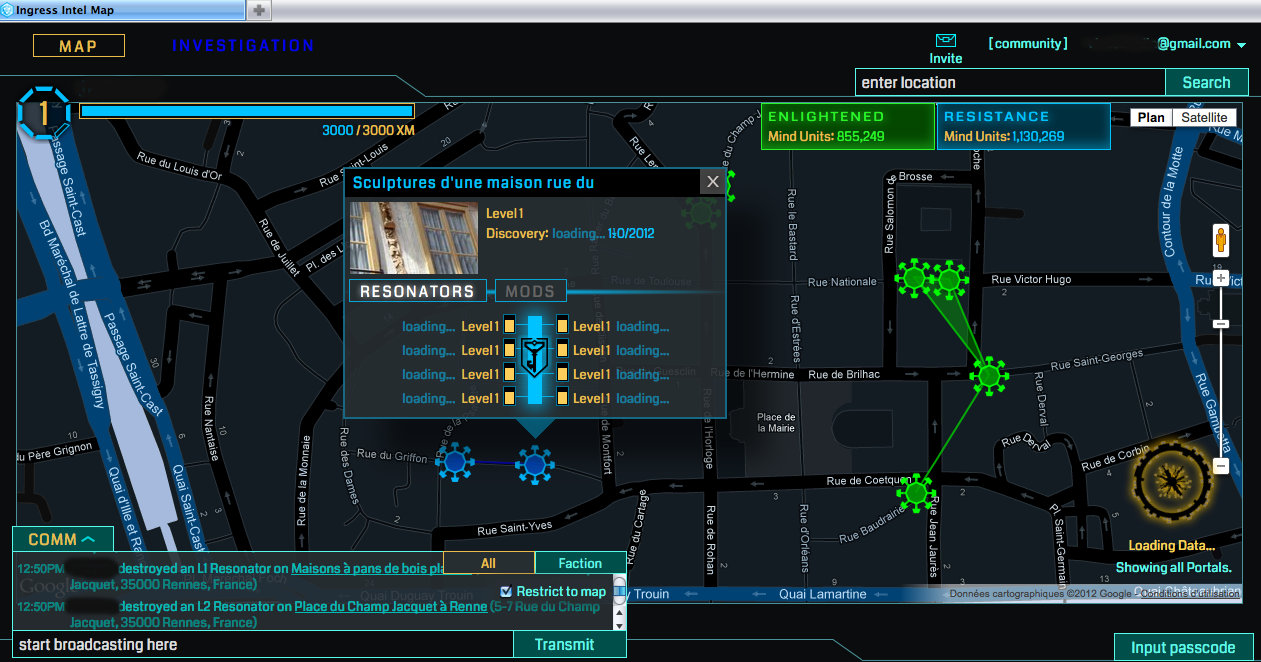Collapse the COMM panel
The image size is (1261, 662).
(x=62, y=540)
